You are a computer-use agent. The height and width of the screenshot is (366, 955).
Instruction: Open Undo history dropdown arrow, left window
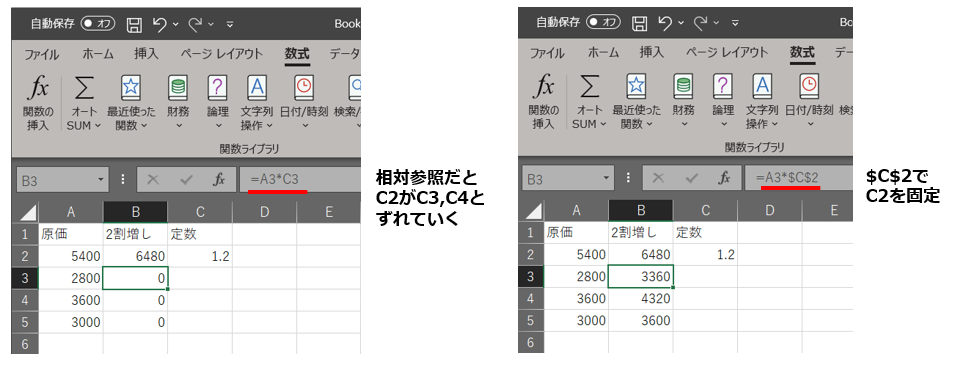tap(175, 24)
